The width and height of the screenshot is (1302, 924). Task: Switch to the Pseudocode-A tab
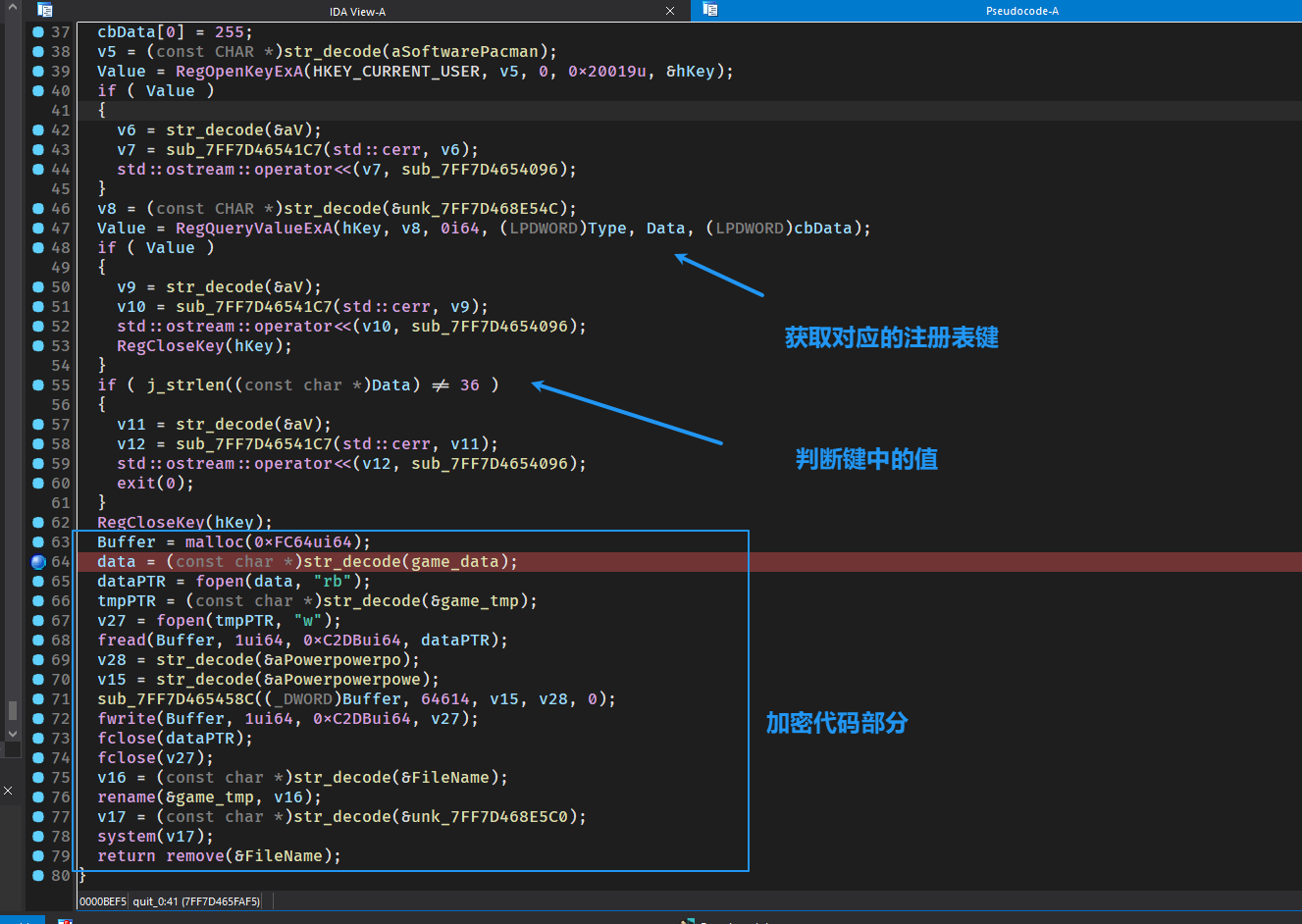point(1021,11)
